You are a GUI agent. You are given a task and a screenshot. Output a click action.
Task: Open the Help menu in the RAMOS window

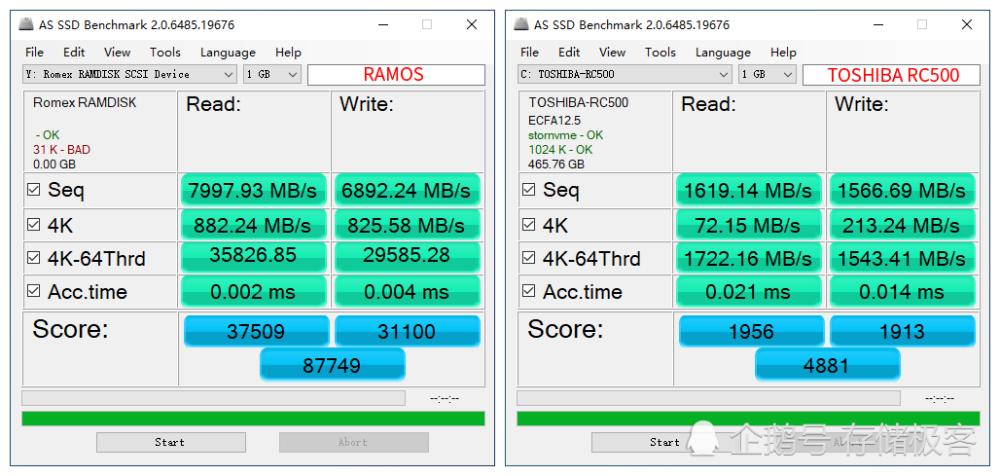coord(288,52)
